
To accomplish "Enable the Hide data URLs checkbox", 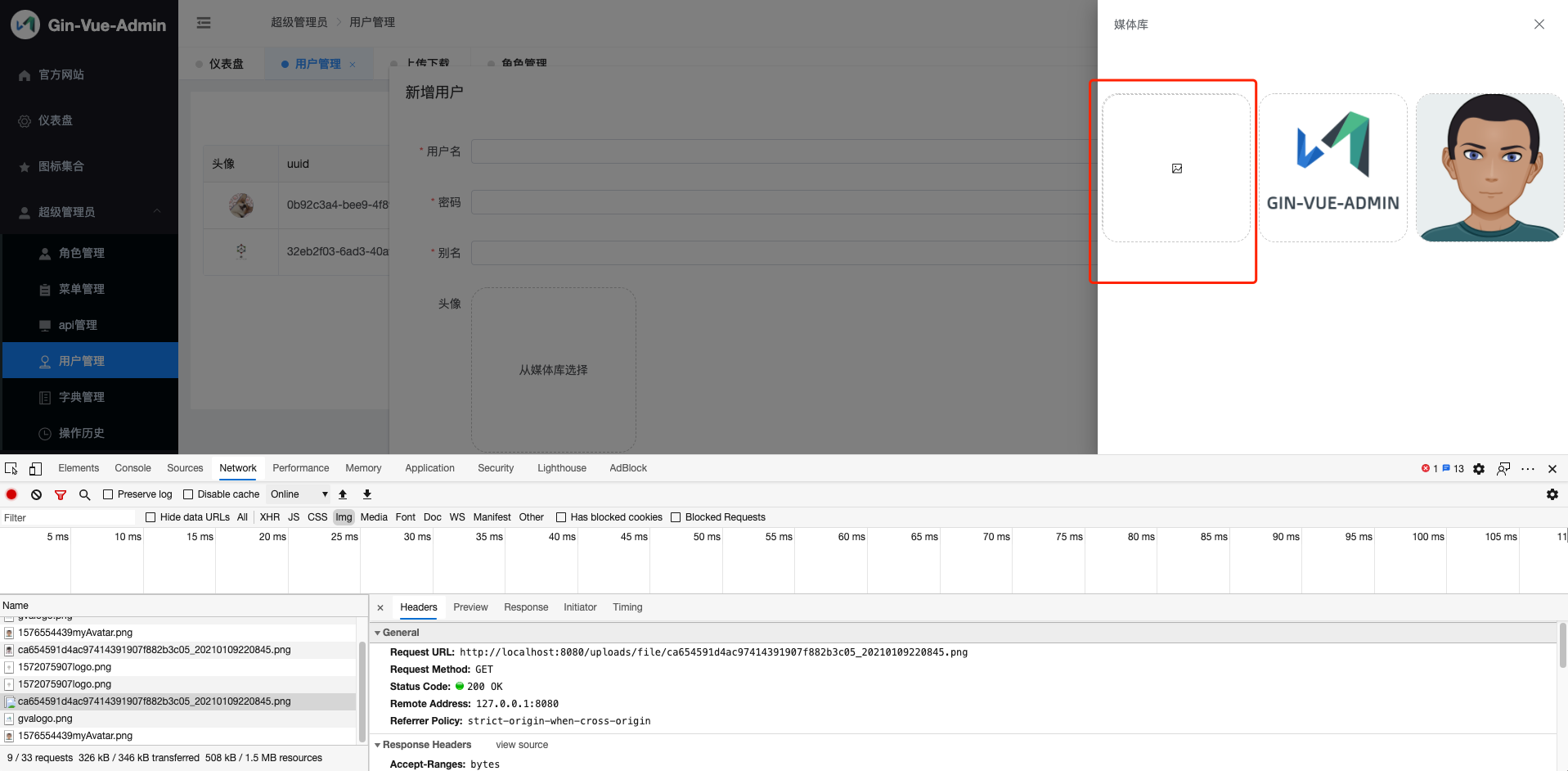I will coord(151,516).
